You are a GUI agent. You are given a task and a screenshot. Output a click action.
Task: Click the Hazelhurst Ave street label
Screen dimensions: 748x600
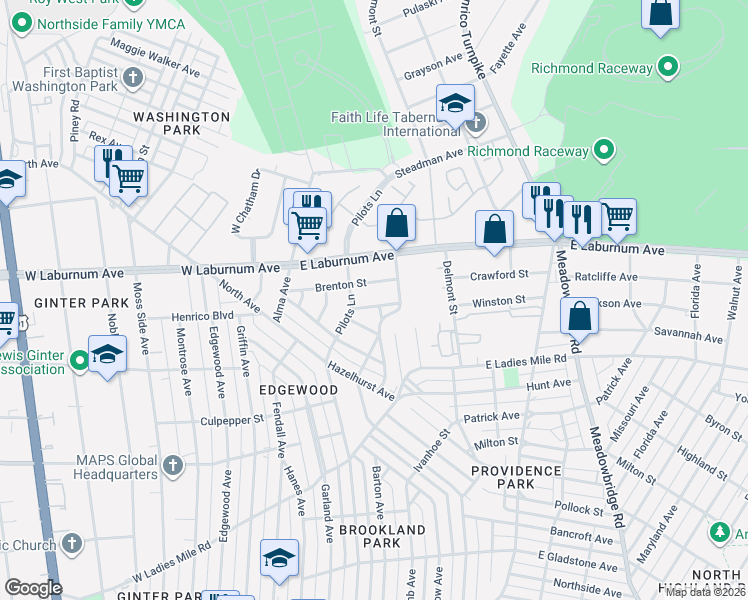pyautogui.click(x=361, y=381)
